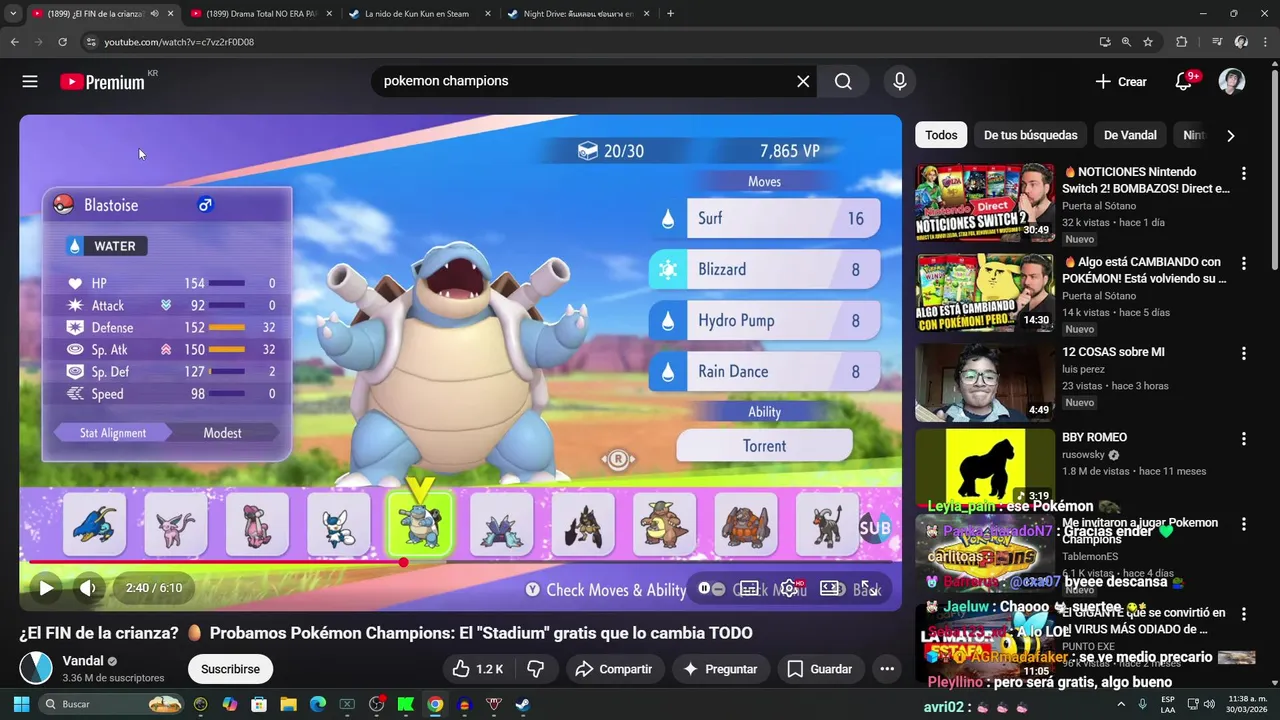Open options for Algo está CAMBIANDO video
This screenshot has height=720, width=1280.
(1244, 263)
